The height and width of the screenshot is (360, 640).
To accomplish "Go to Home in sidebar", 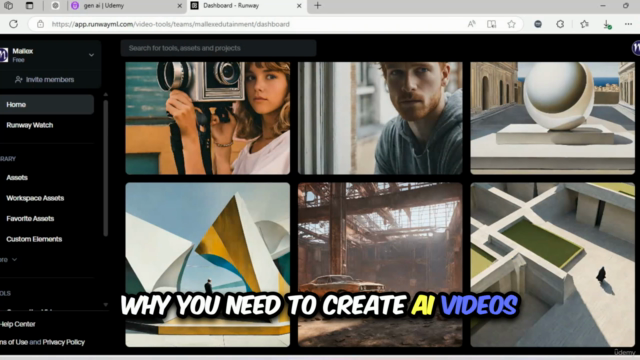I will tap(46, 104).
